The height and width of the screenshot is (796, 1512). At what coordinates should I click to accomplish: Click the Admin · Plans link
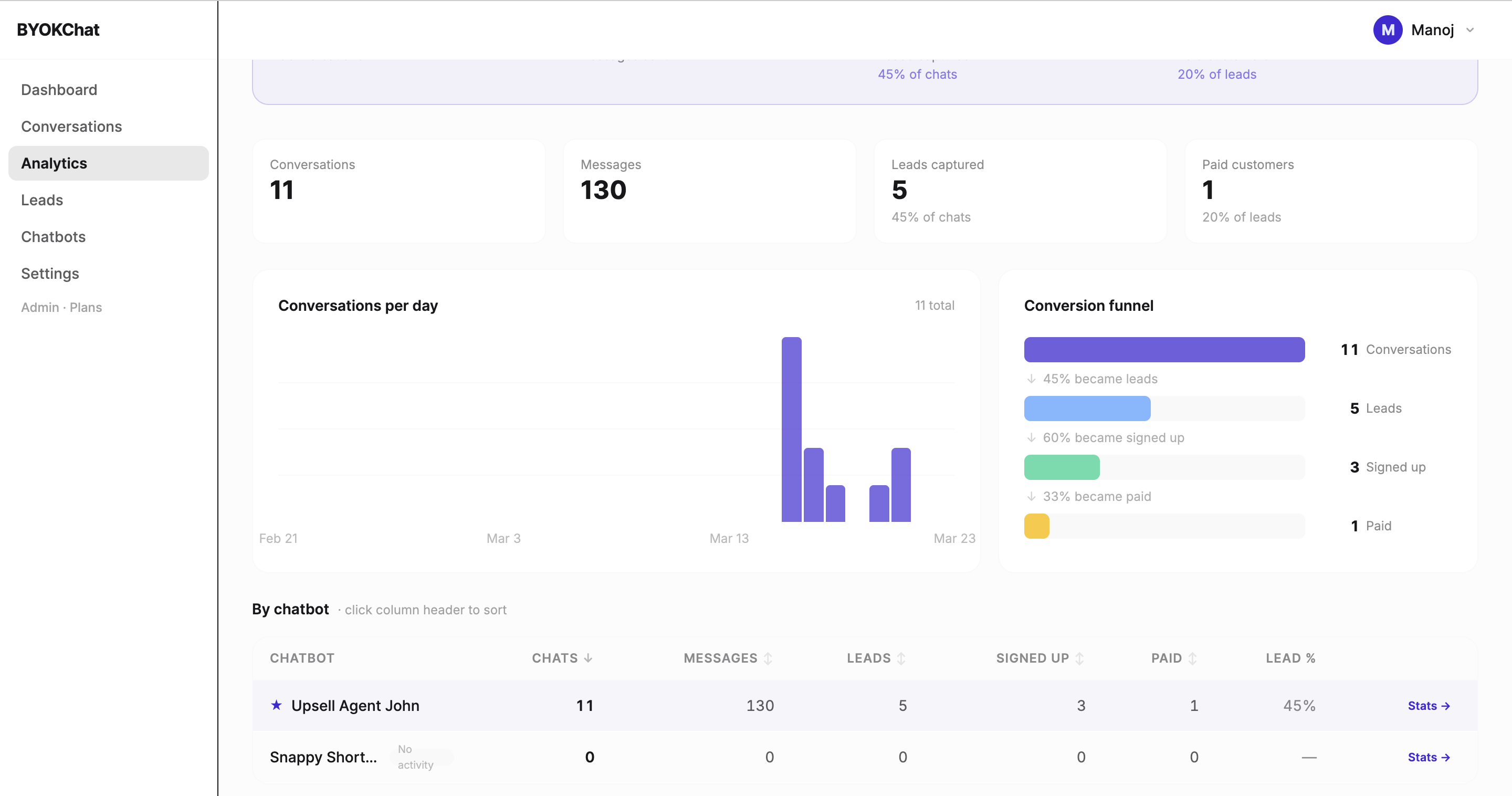point(61,308)
